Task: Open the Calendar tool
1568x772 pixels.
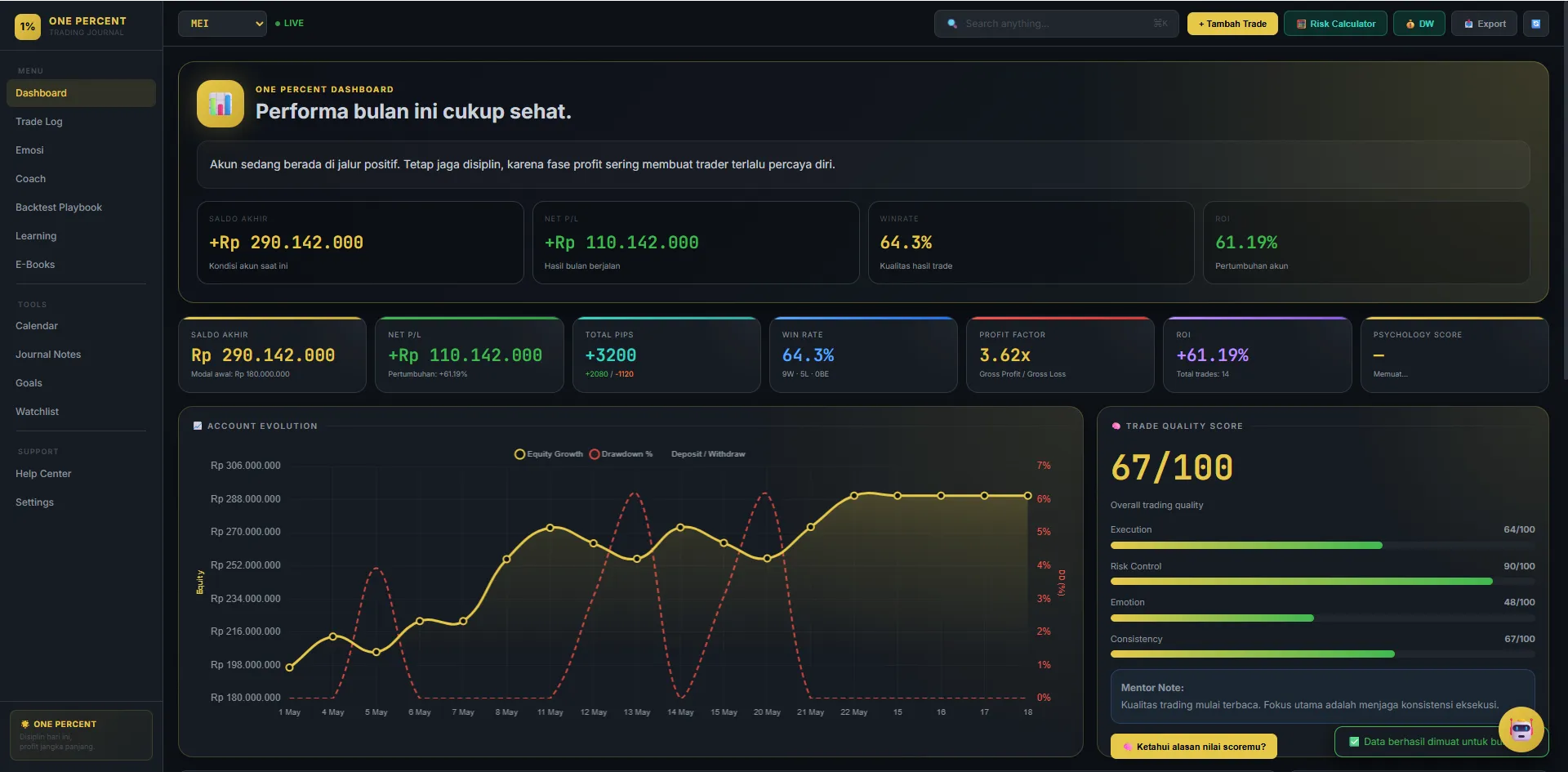Action: point(81,326)
